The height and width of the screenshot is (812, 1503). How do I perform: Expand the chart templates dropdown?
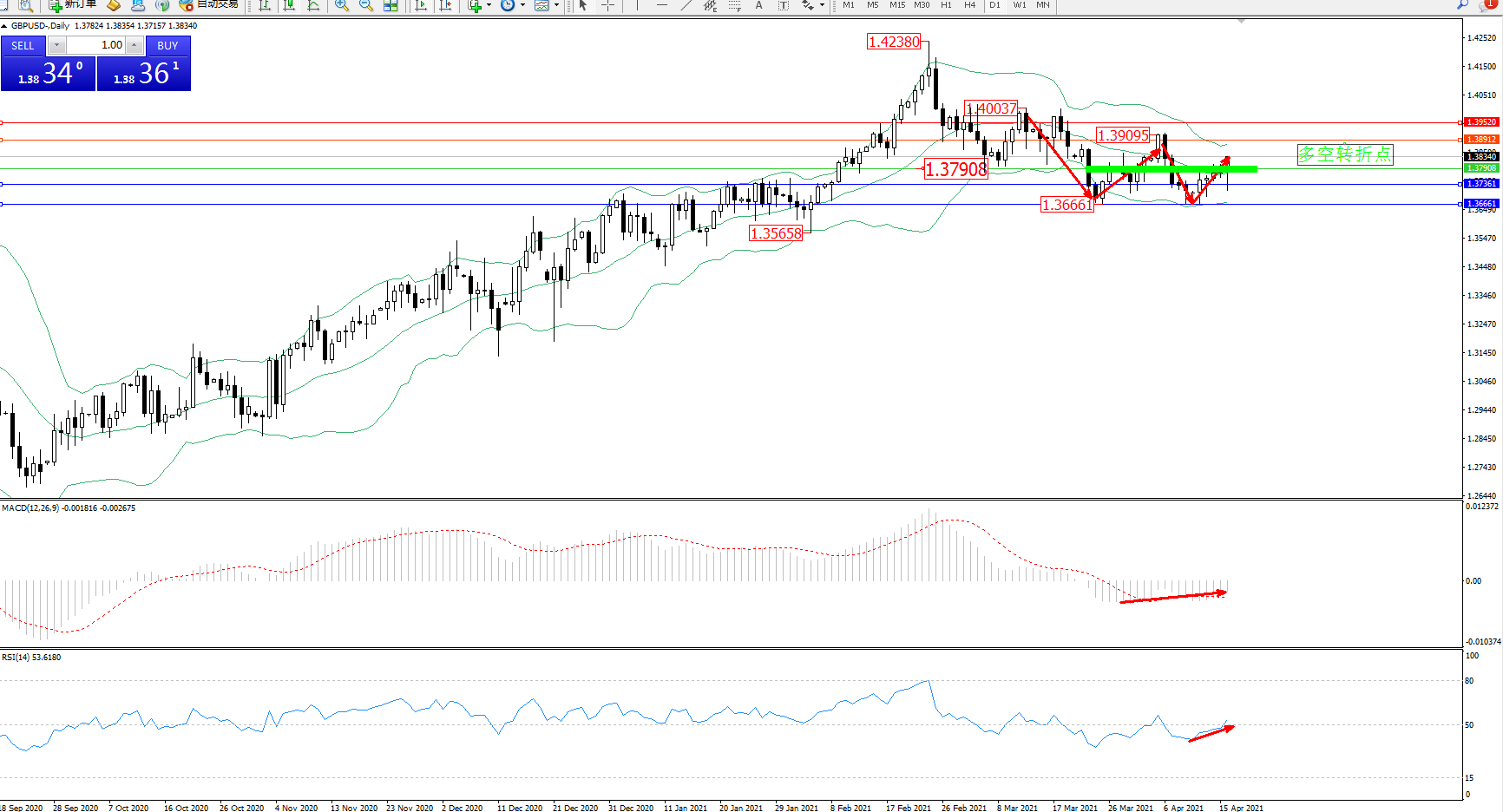click(556, 5)
